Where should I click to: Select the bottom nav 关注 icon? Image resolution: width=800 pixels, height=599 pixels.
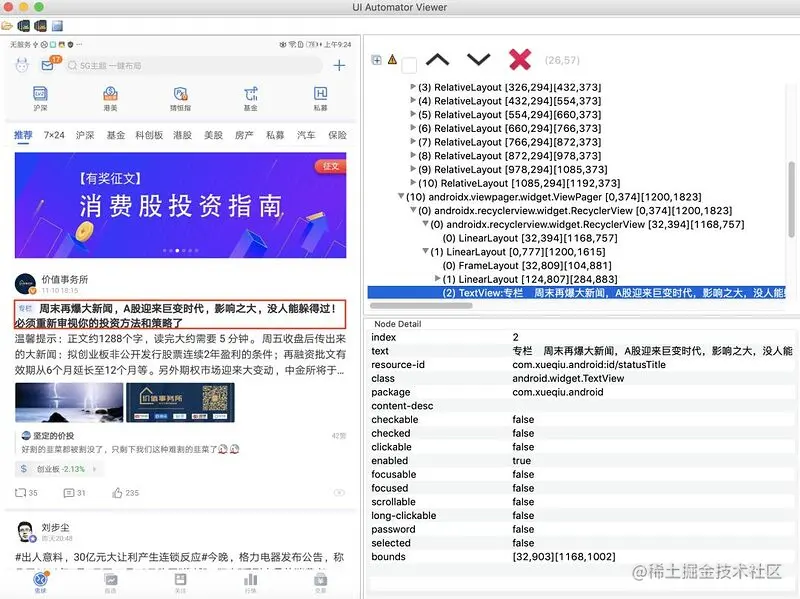point(180,582)
